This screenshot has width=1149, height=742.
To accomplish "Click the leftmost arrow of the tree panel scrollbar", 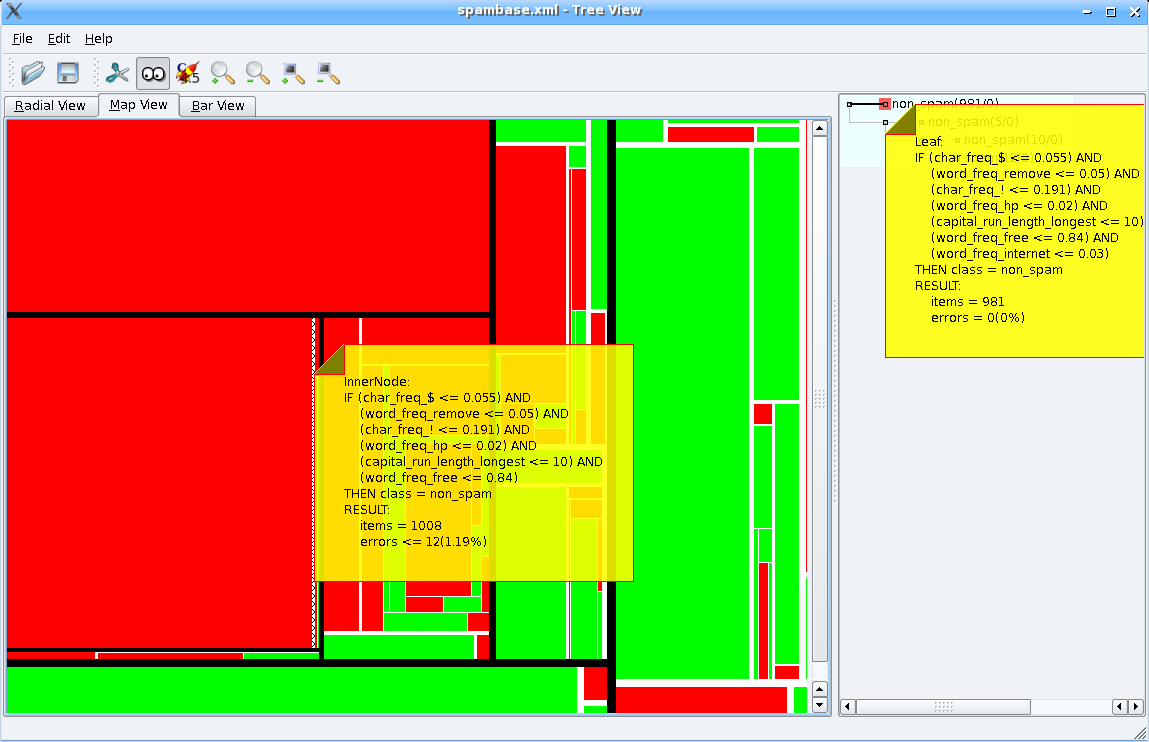I will tap(848, 707).
